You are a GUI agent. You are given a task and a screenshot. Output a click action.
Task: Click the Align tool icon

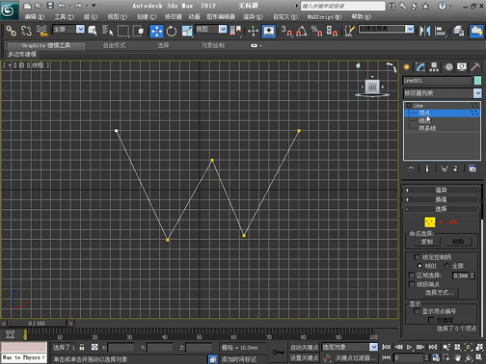(441, 31)
